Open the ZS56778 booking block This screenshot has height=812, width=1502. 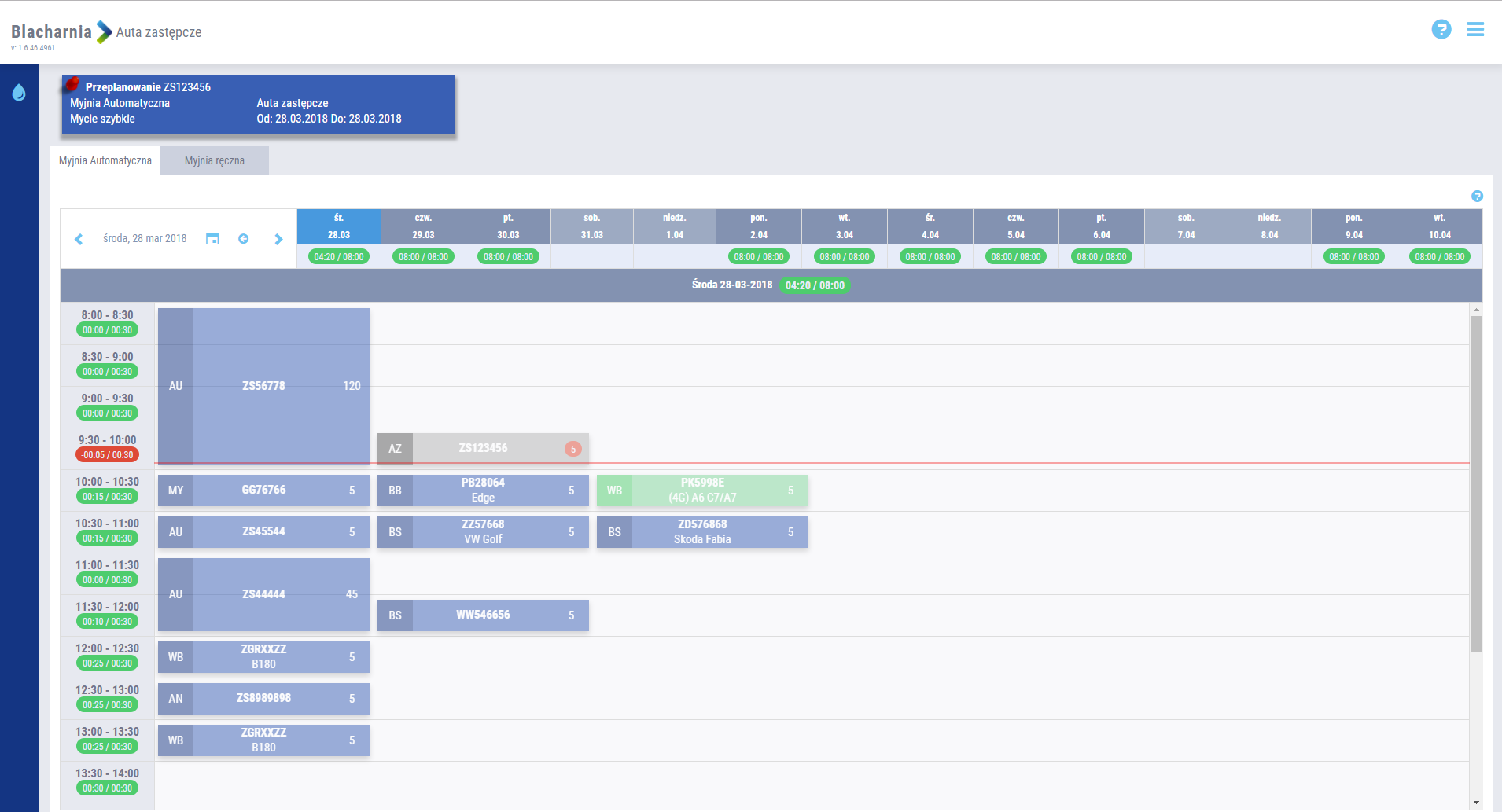pos(263,385)
